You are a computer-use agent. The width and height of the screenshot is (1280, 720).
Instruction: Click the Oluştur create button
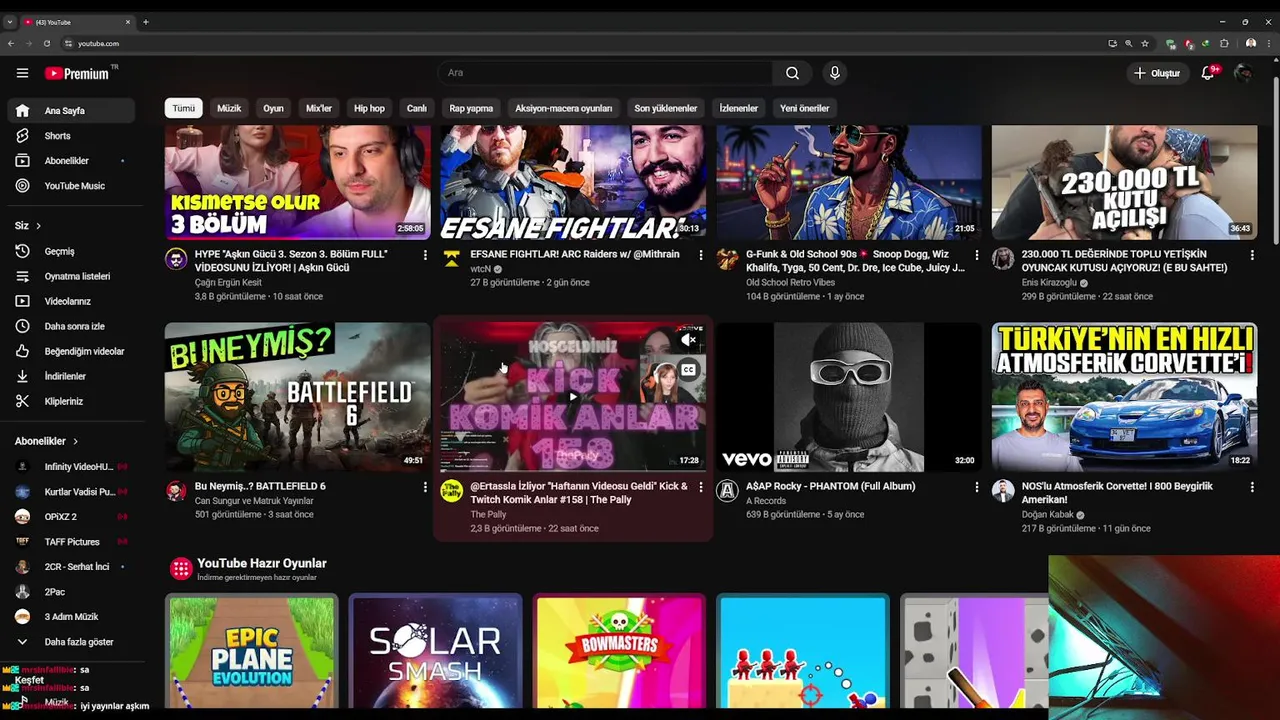1156,73
